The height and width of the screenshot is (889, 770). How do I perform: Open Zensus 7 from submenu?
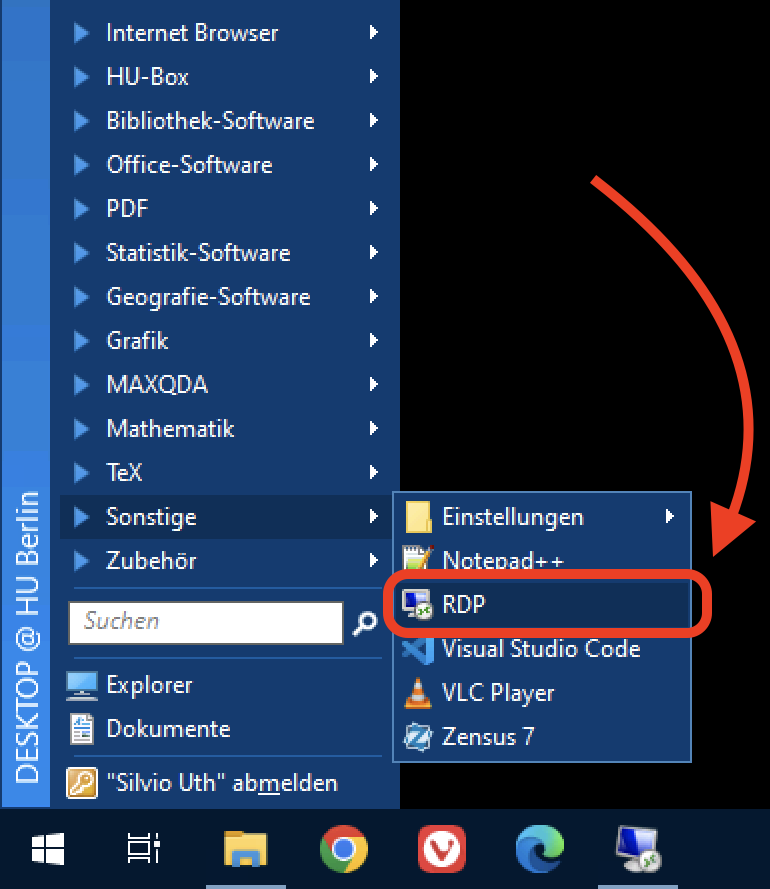(542, 737)
